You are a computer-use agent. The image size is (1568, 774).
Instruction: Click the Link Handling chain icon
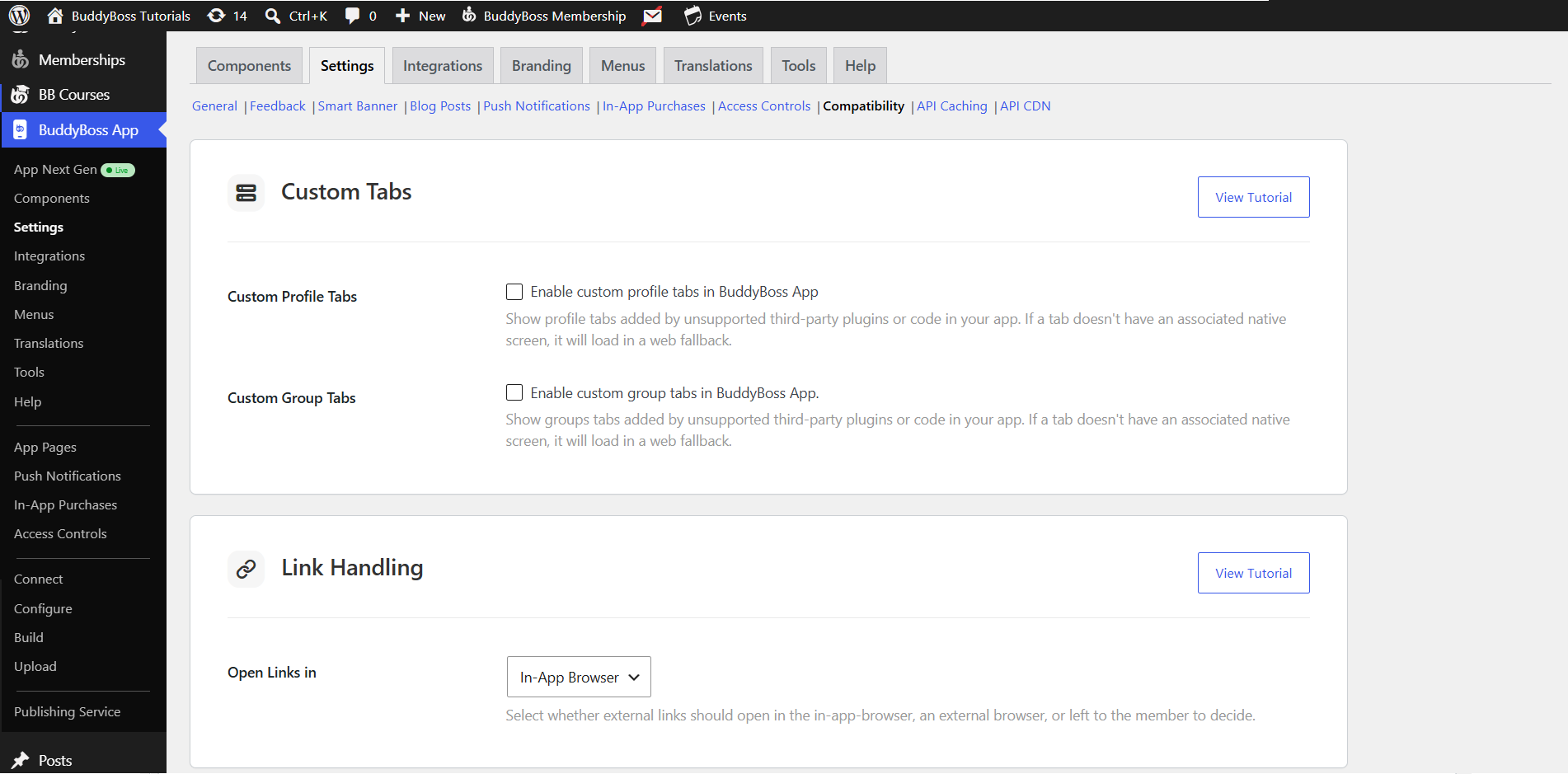click(246, 569)
